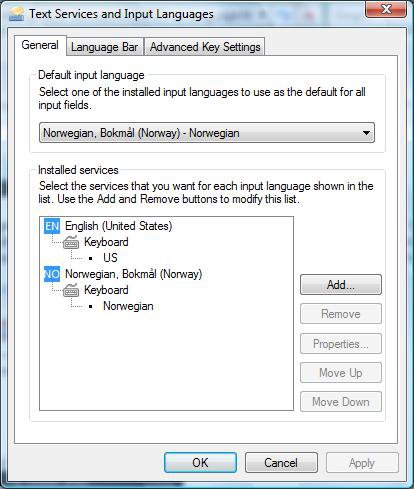The image size is (414, 489).
Task: Click the EN language badge icon
Action: tap(52, 226)
